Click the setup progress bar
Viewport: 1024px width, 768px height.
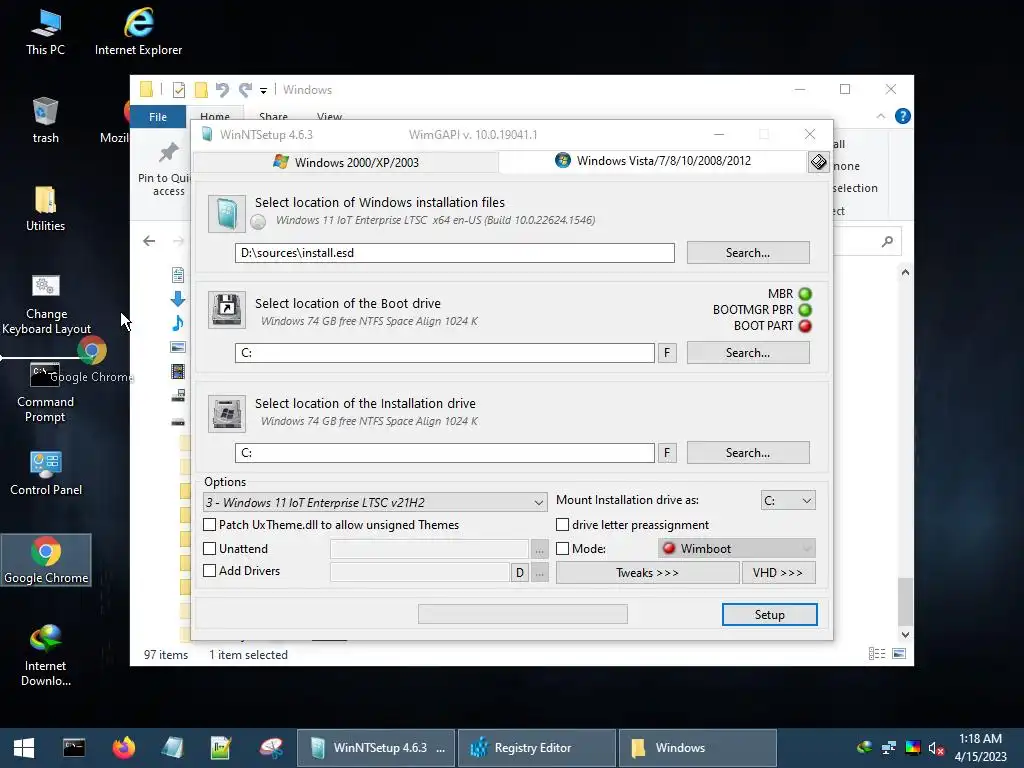[x=522, y=614]
